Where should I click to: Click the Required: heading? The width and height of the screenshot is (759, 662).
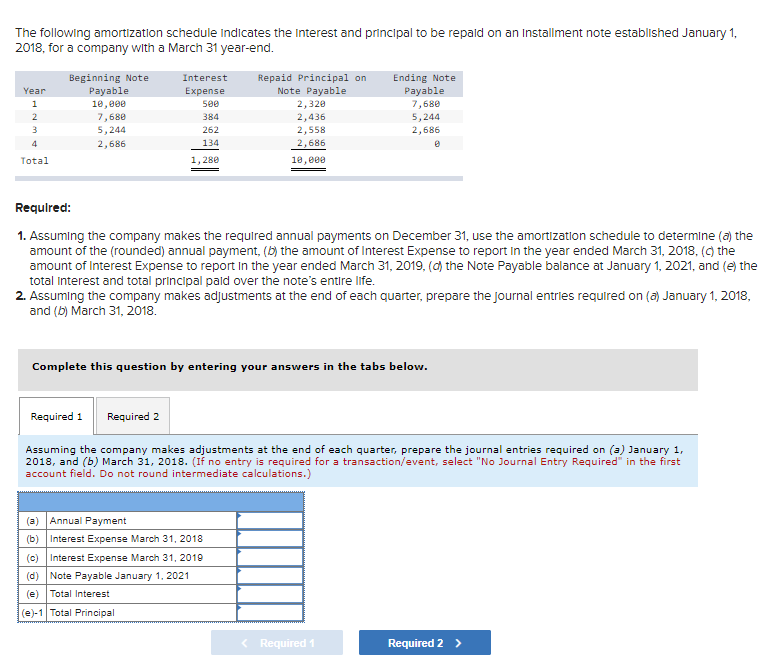click(43, 208)
